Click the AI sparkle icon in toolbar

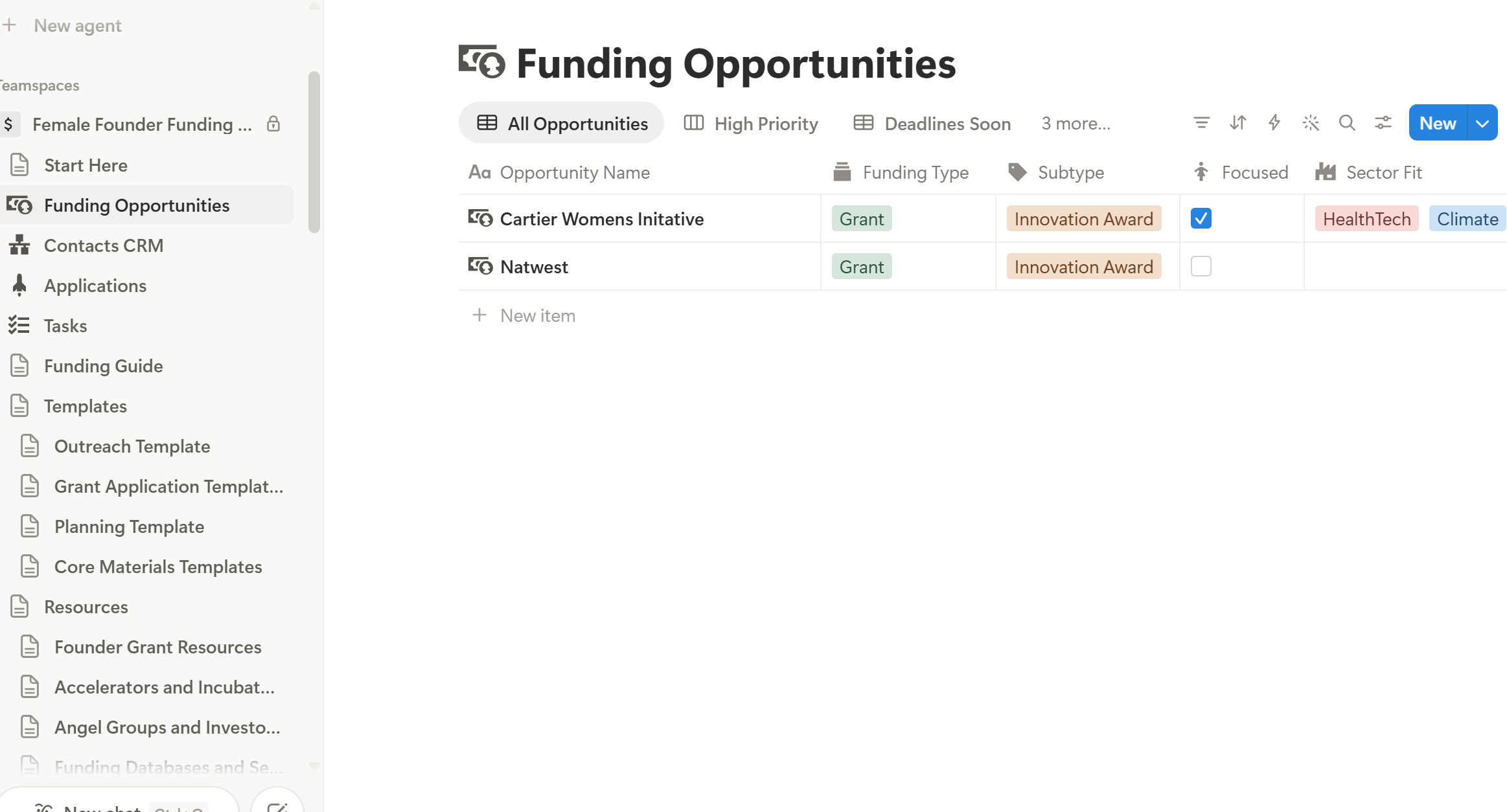click(1310, 123)
